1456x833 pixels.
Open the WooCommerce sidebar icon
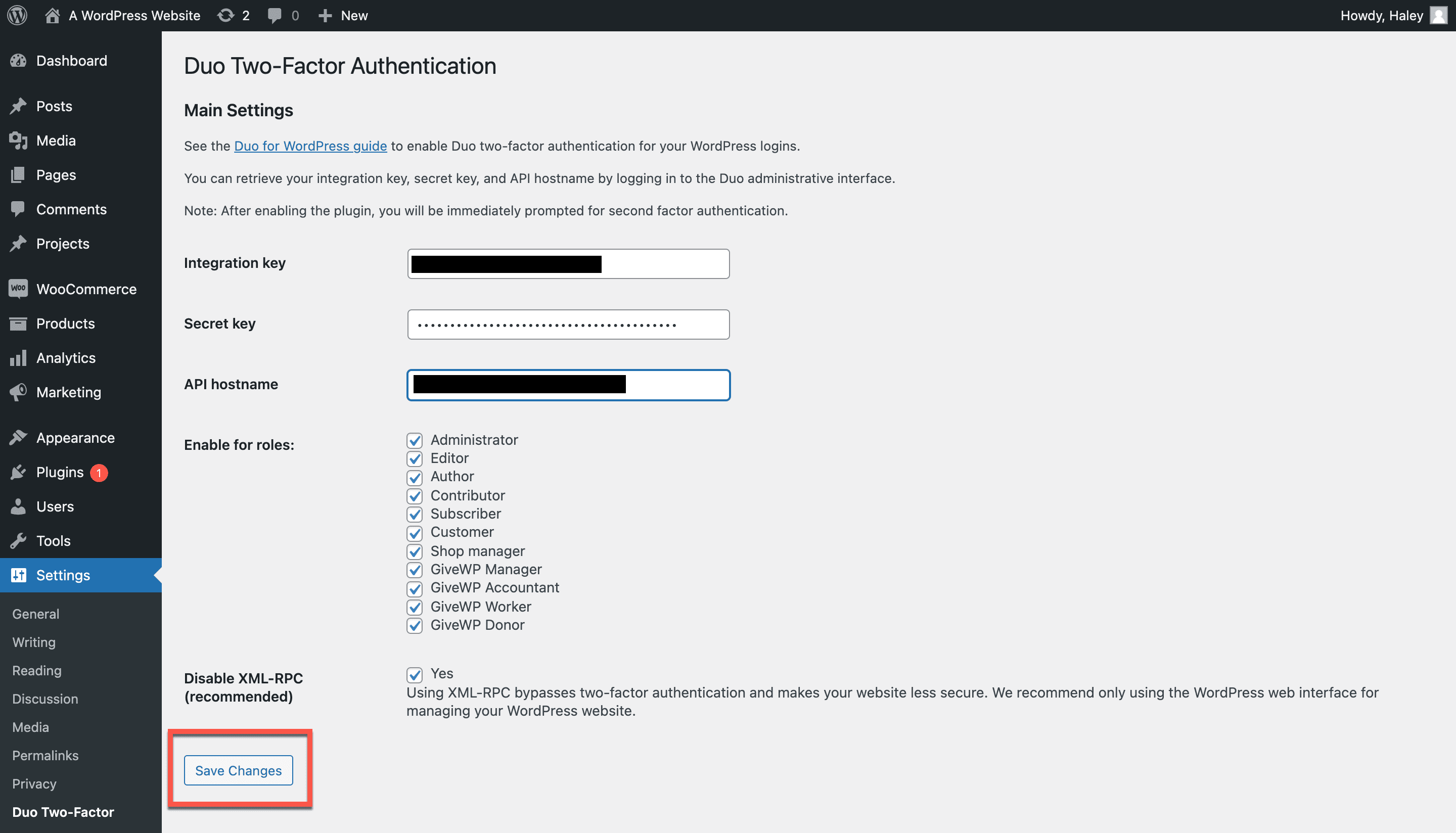[18, 288]
